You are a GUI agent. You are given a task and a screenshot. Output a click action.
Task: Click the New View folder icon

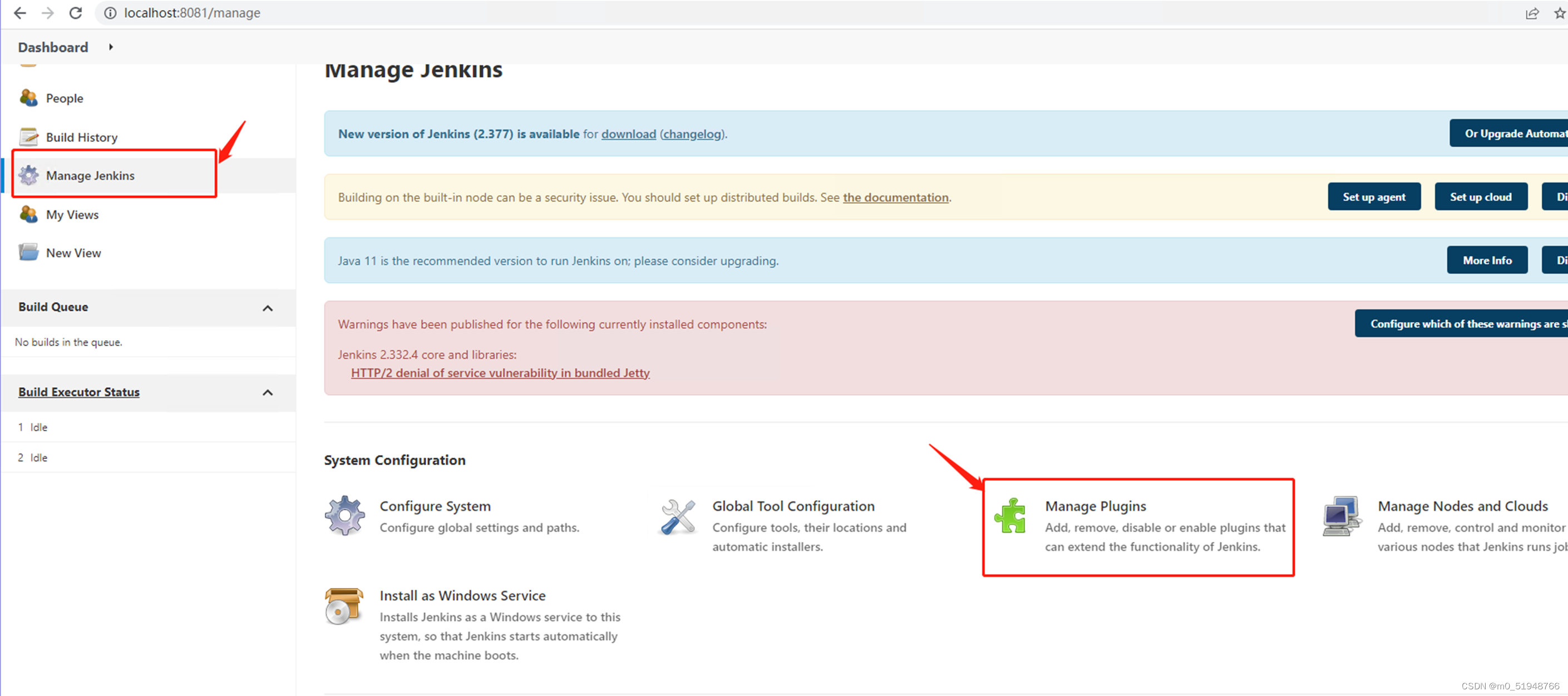(x=28, y=253)
